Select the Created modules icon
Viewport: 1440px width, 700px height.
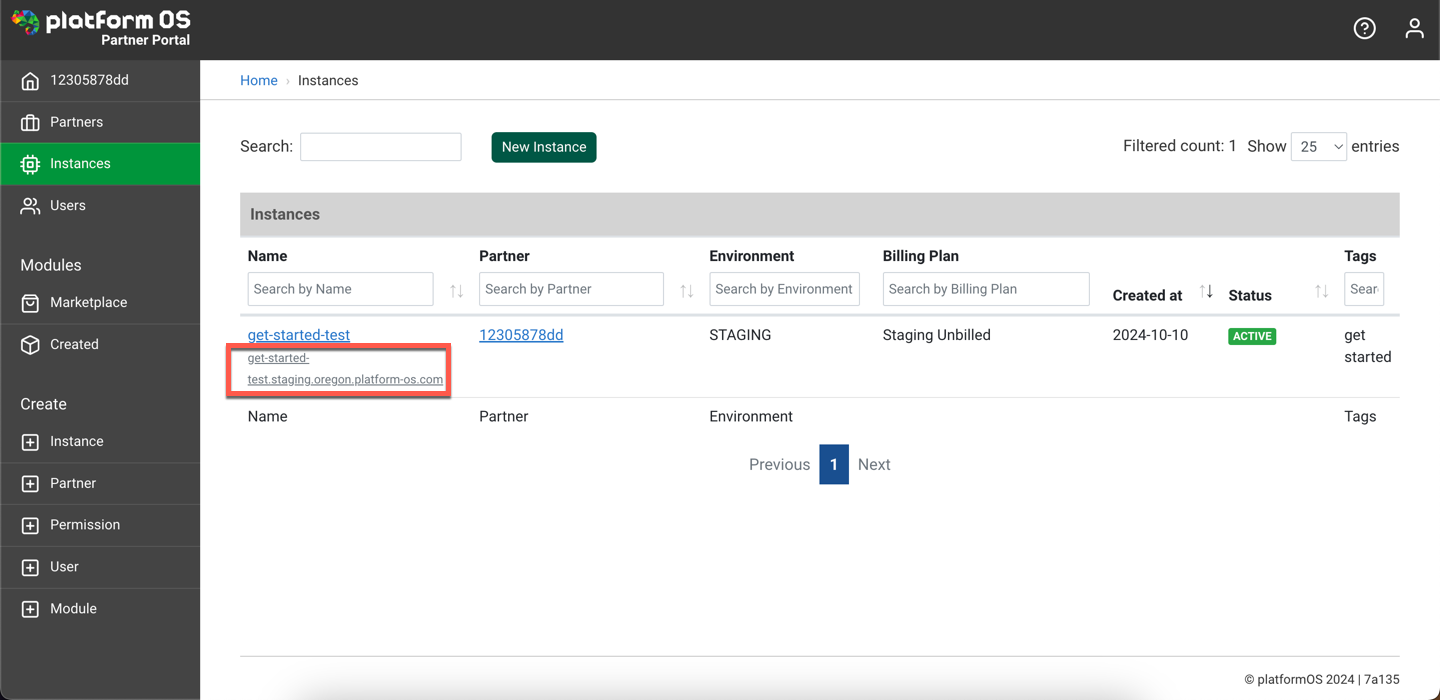(30, 343)
